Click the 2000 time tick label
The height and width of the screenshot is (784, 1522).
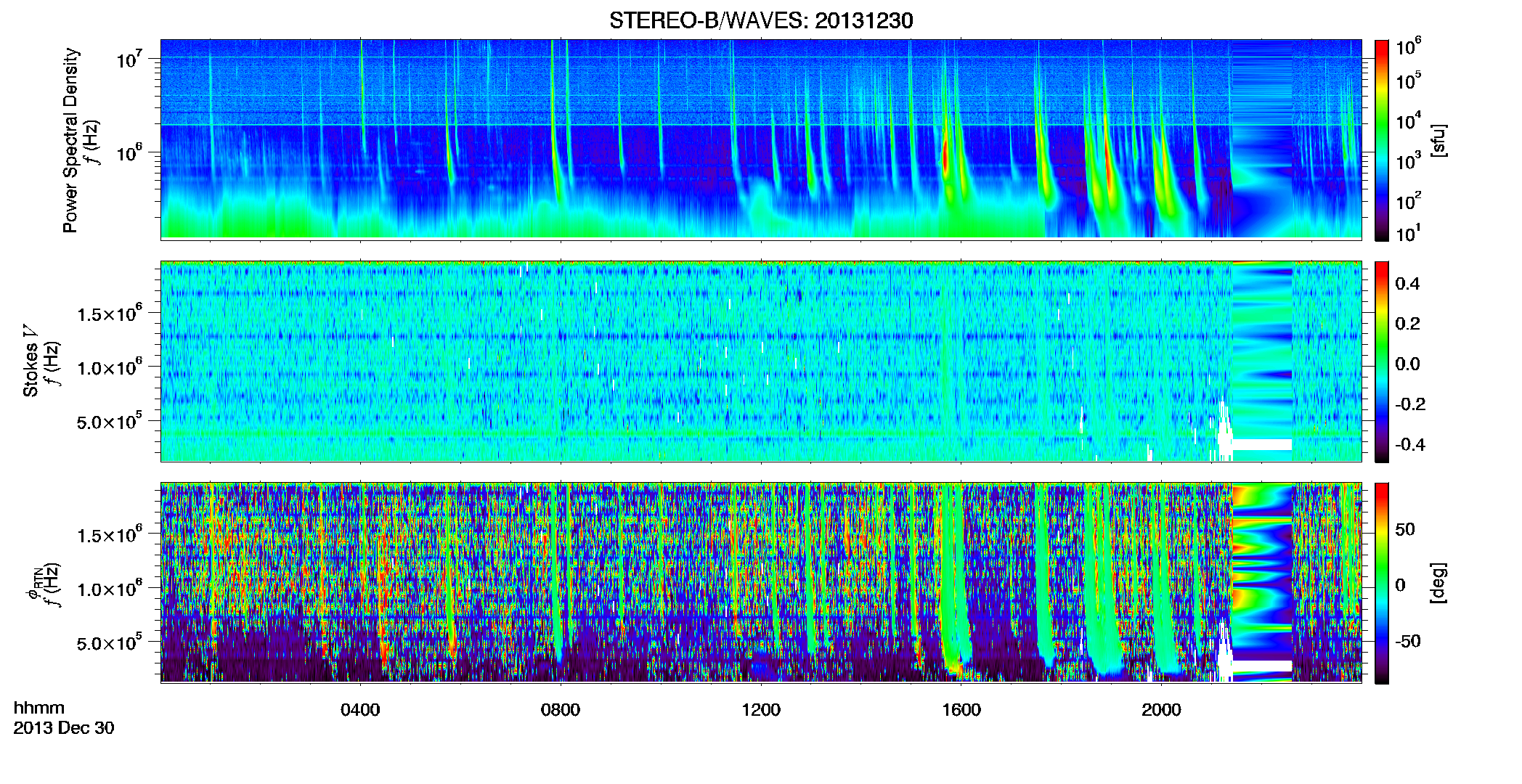coord(1161,710)
